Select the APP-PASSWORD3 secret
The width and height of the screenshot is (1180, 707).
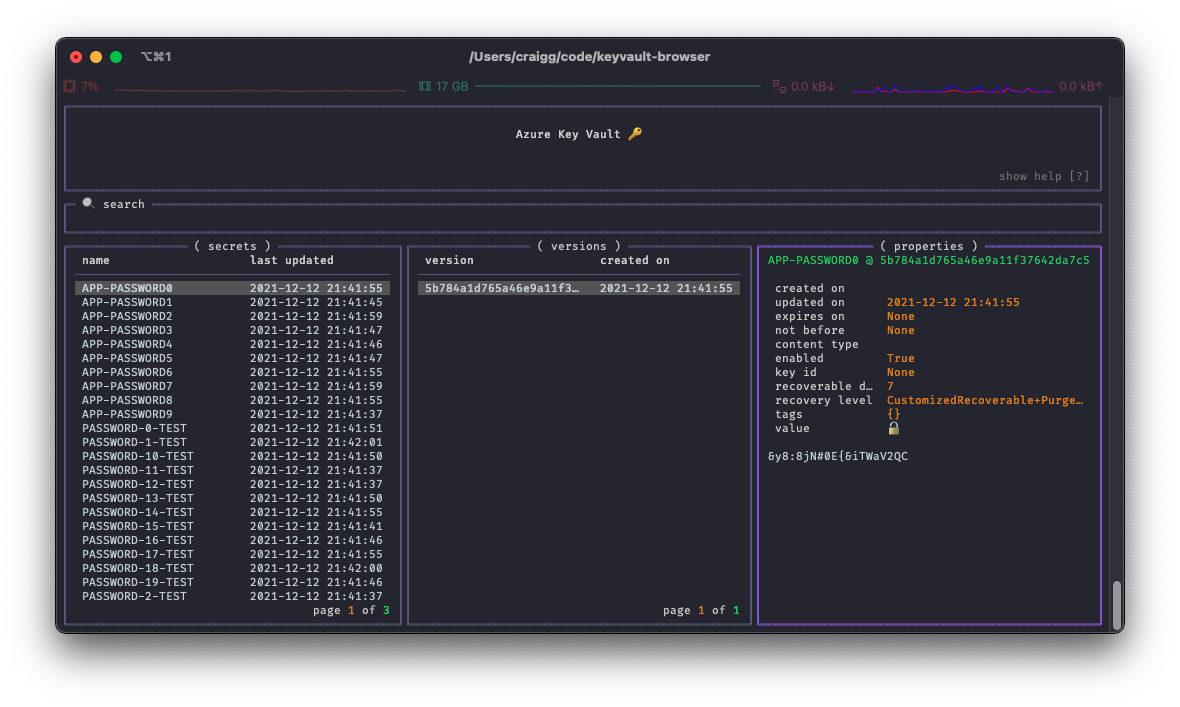coord(233,330)
